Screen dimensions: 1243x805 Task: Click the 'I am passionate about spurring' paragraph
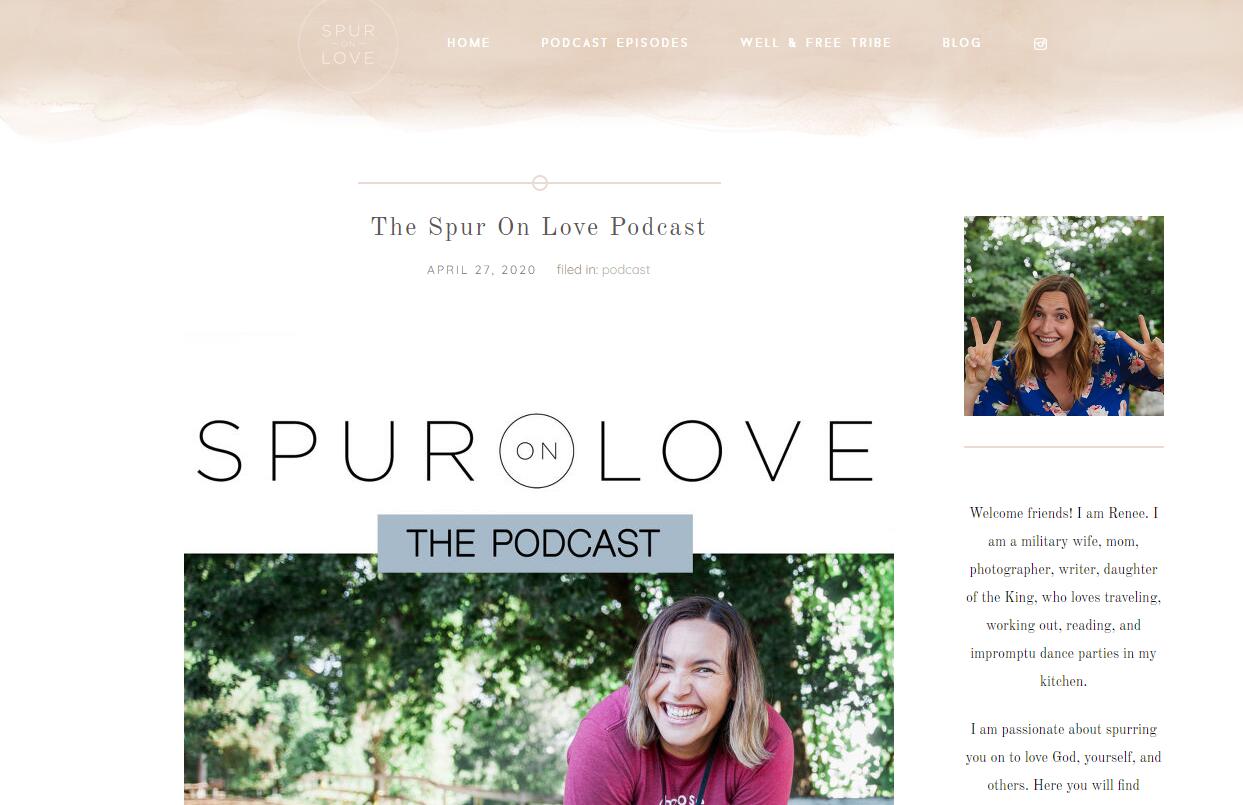tap(1064, 757)
